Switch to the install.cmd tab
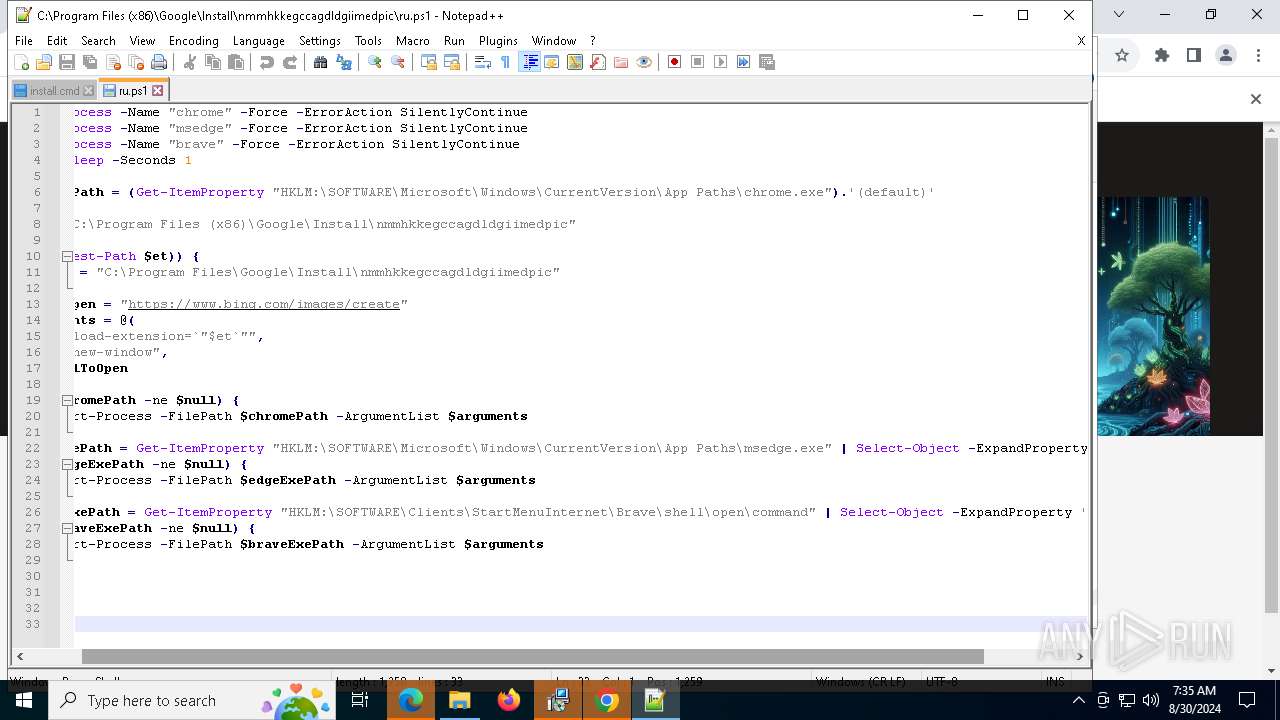 (54, 91)
